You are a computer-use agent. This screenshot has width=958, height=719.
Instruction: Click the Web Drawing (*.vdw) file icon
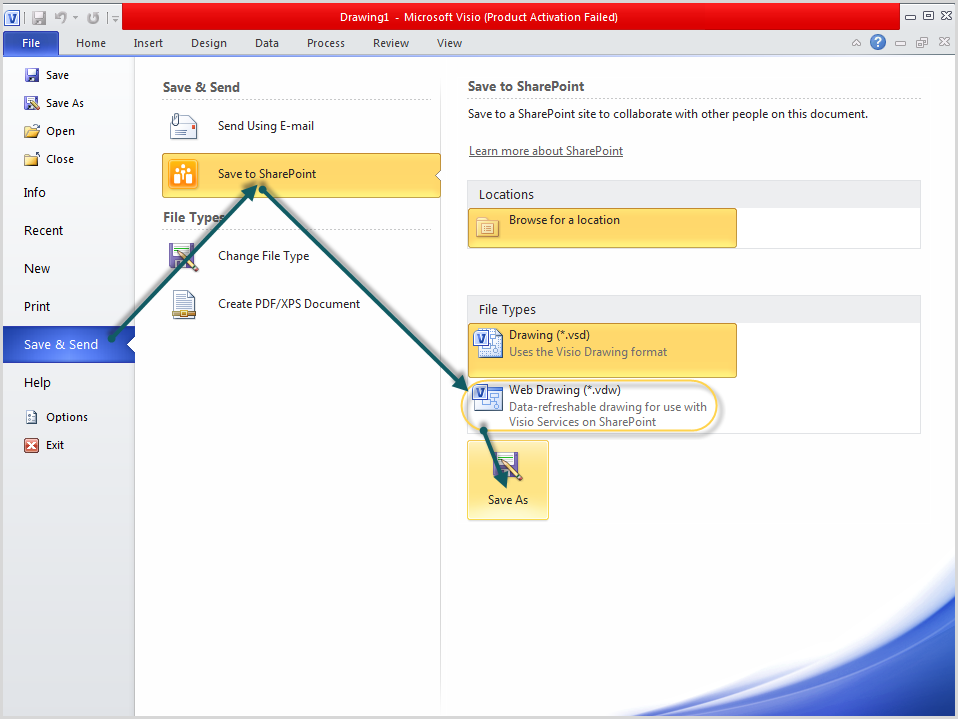[488, 398]
